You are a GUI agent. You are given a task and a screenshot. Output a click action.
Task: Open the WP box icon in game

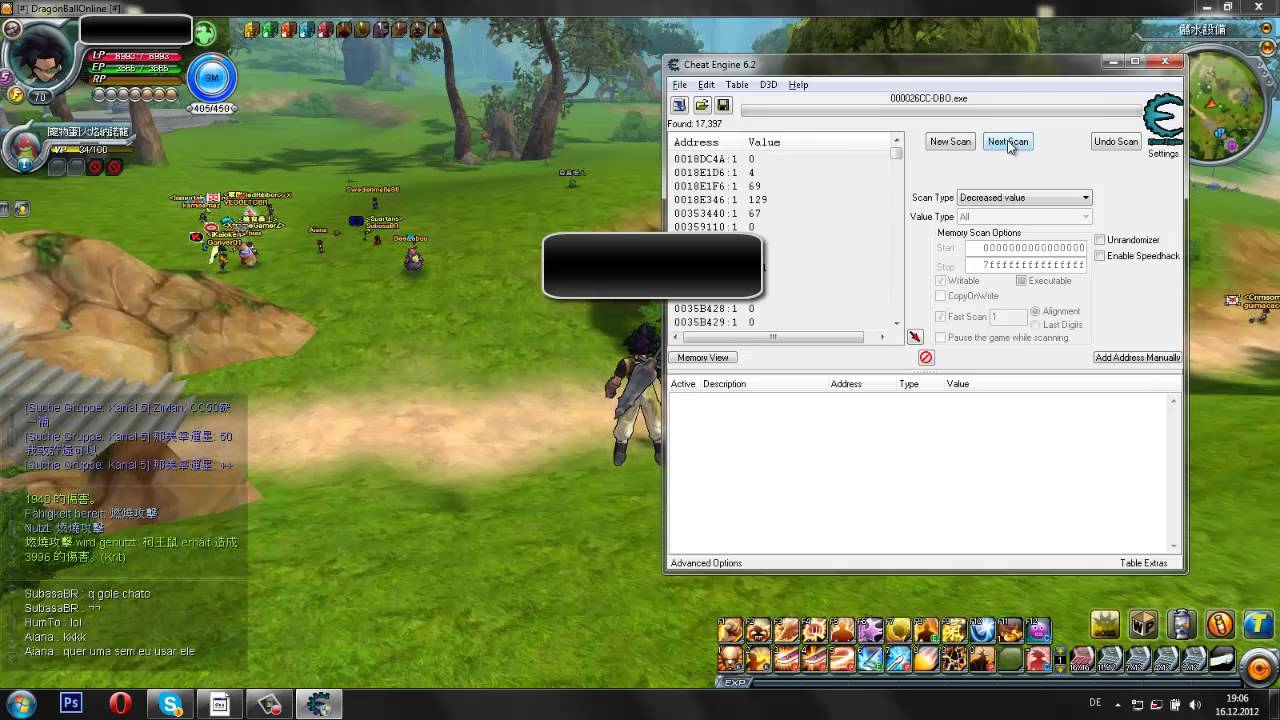coord(1142,624)
